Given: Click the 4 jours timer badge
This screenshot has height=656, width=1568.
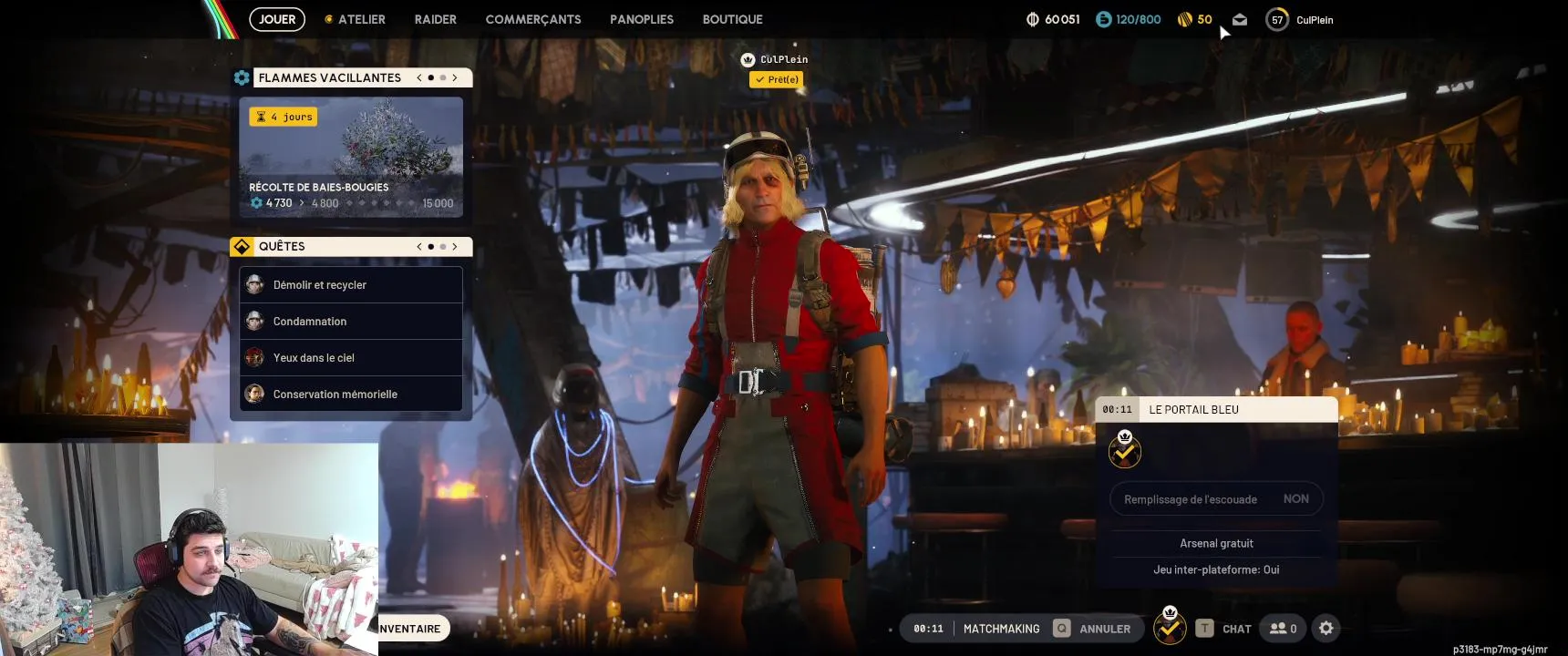Looking at the screenshot, I should 284,117.
